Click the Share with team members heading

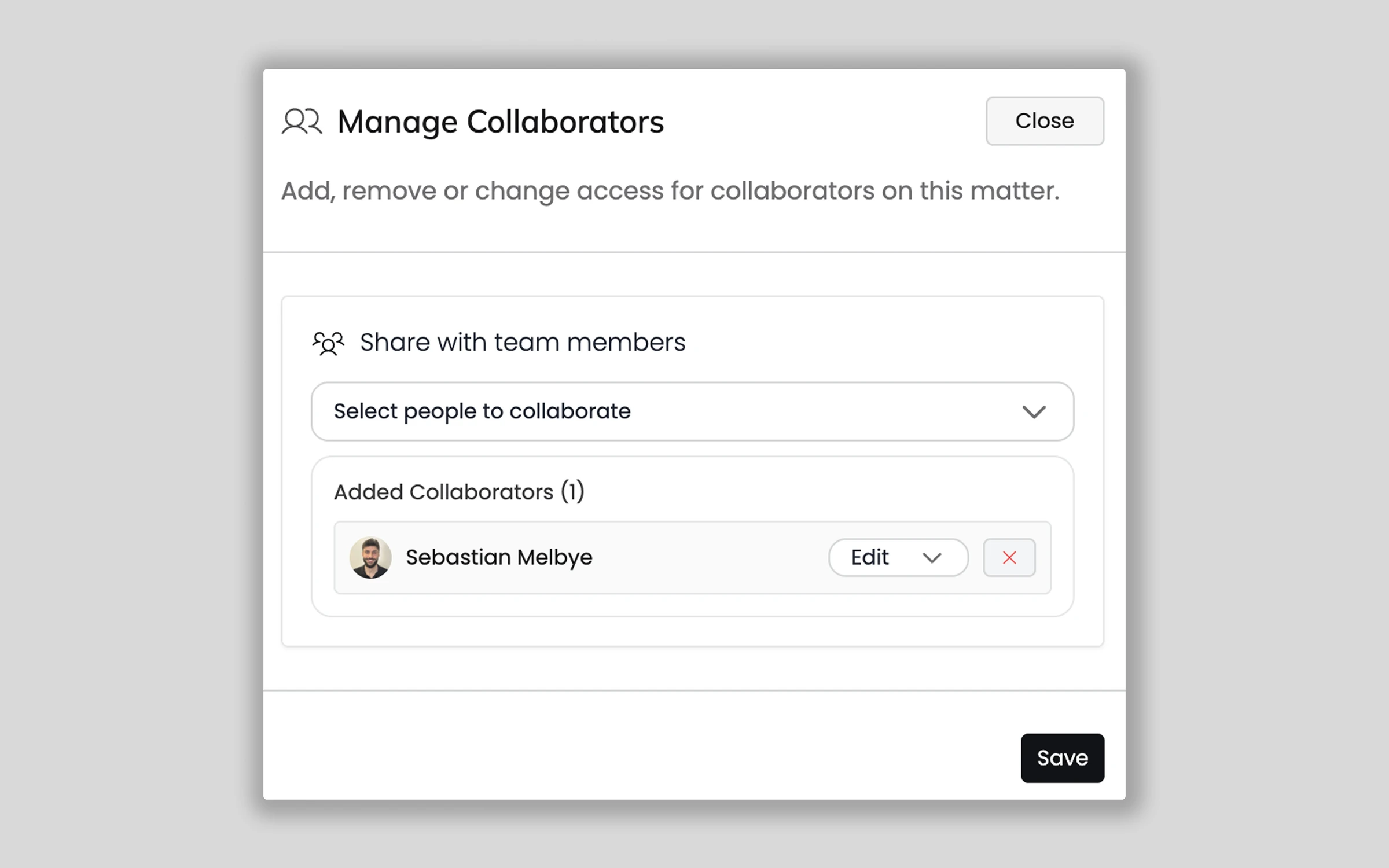(522, 343)
